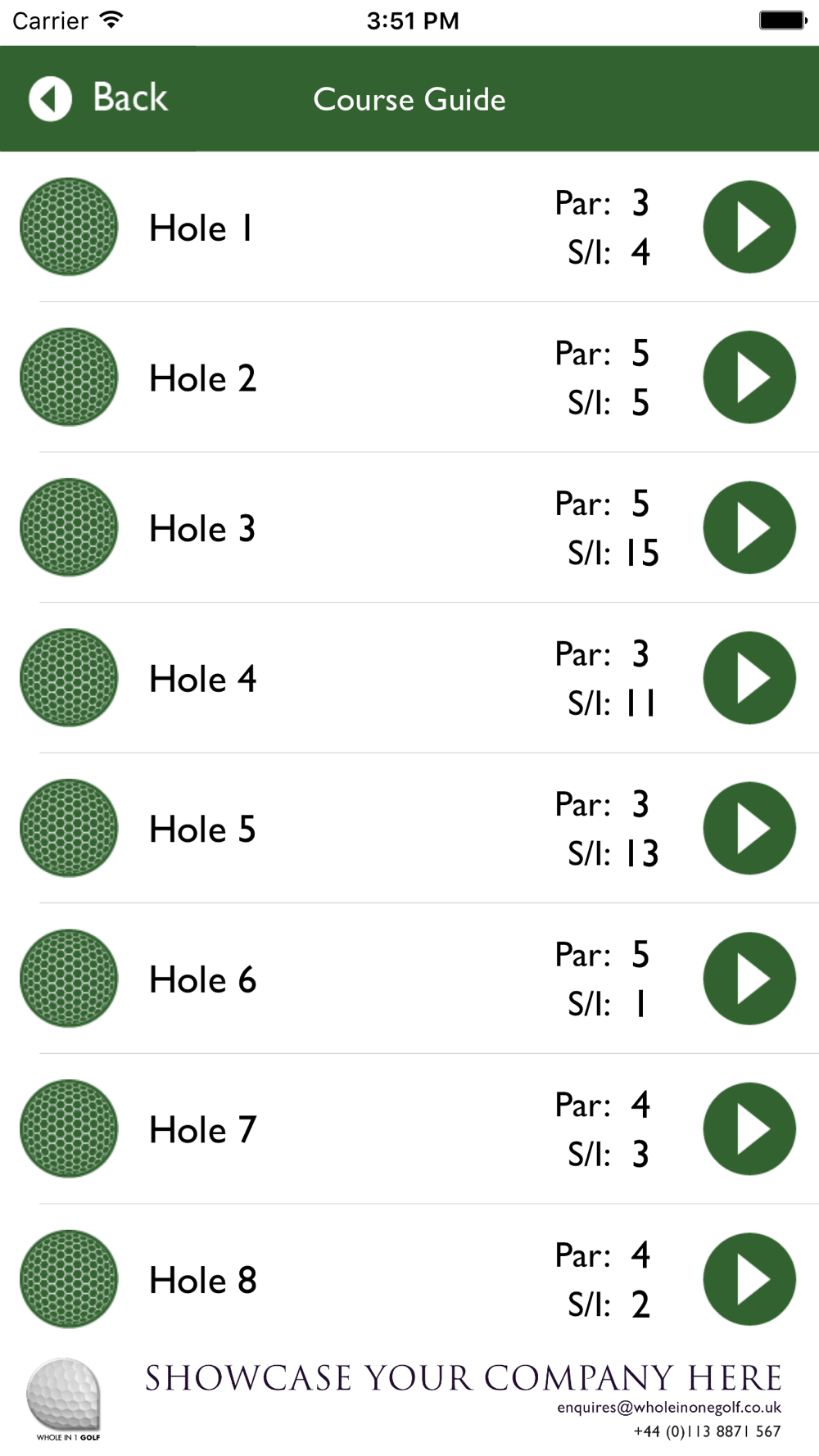
Task: Tap the +44 phone number in the footer
Action: tap(706, 1431)
